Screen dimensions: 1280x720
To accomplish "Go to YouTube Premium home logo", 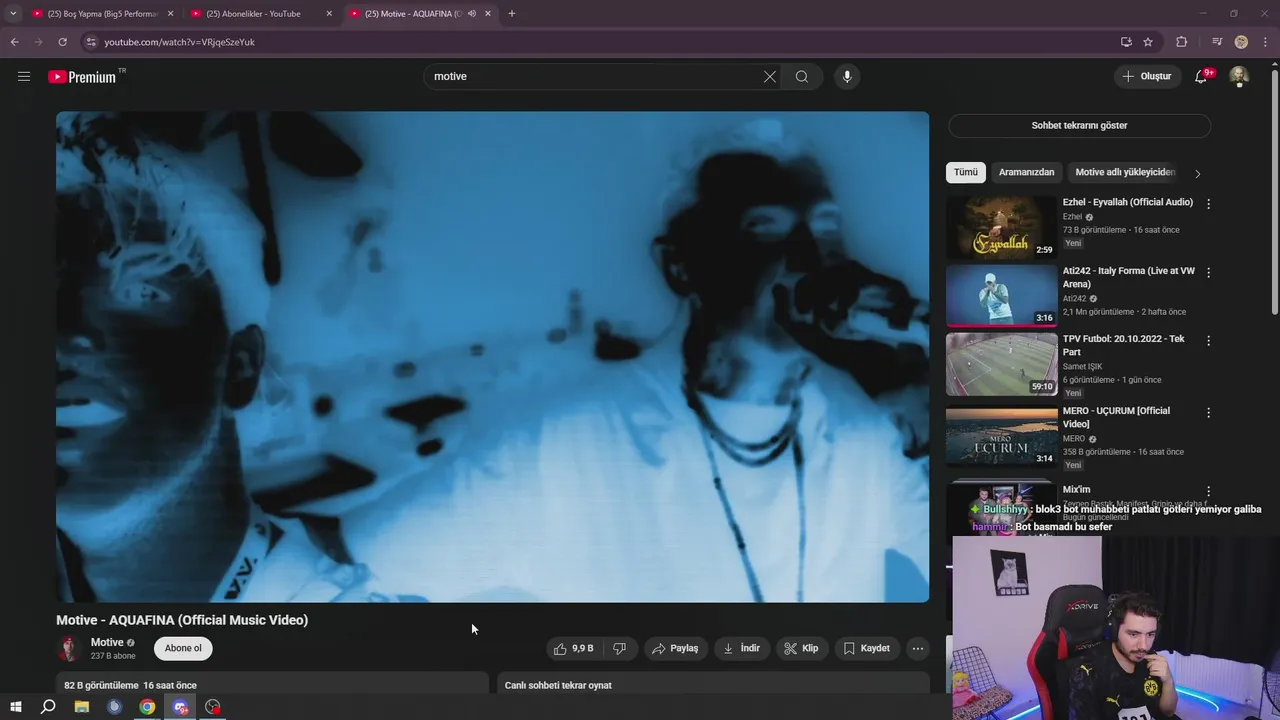I will pos(84,77).
